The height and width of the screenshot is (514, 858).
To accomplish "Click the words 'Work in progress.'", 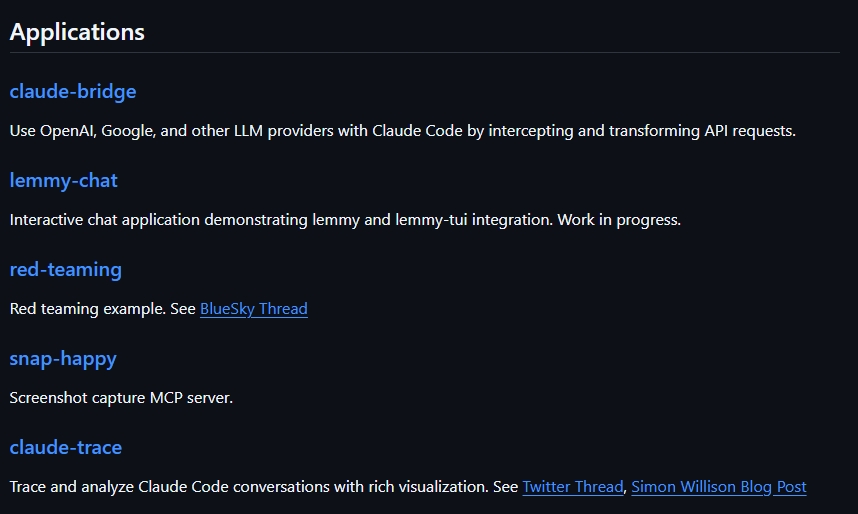I will pos(619,220).
